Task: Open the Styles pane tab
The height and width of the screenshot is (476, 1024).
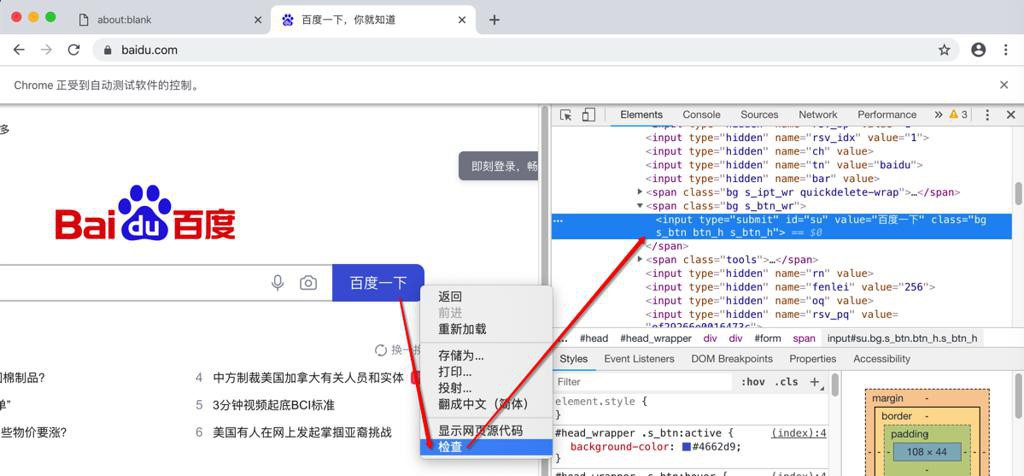Action: click(x=573, y=358)
